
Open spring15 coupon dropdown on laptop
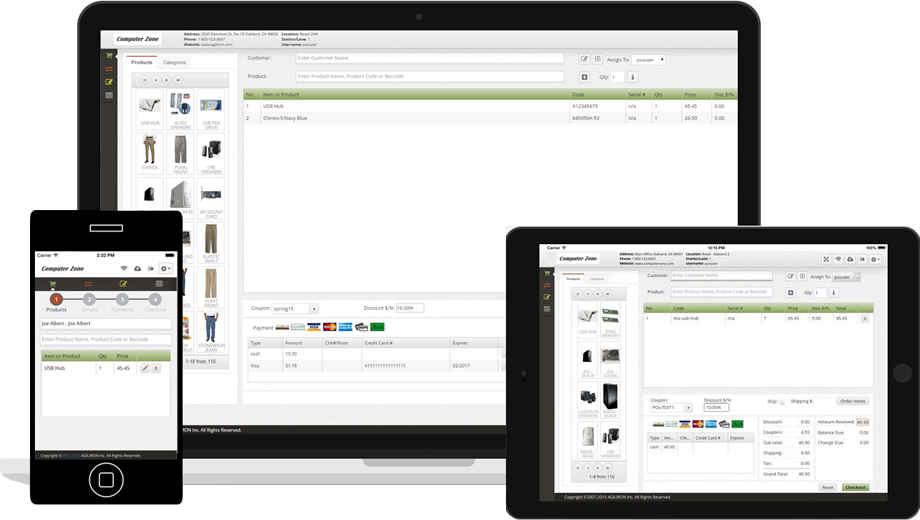[295, 309]
